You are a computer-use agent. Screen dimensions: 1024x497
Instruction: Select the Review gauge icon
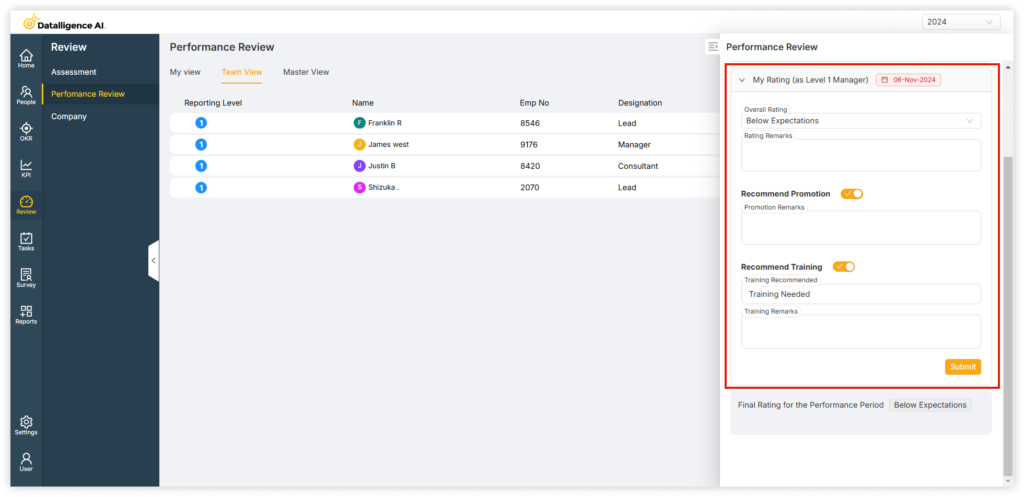point(26,205)
